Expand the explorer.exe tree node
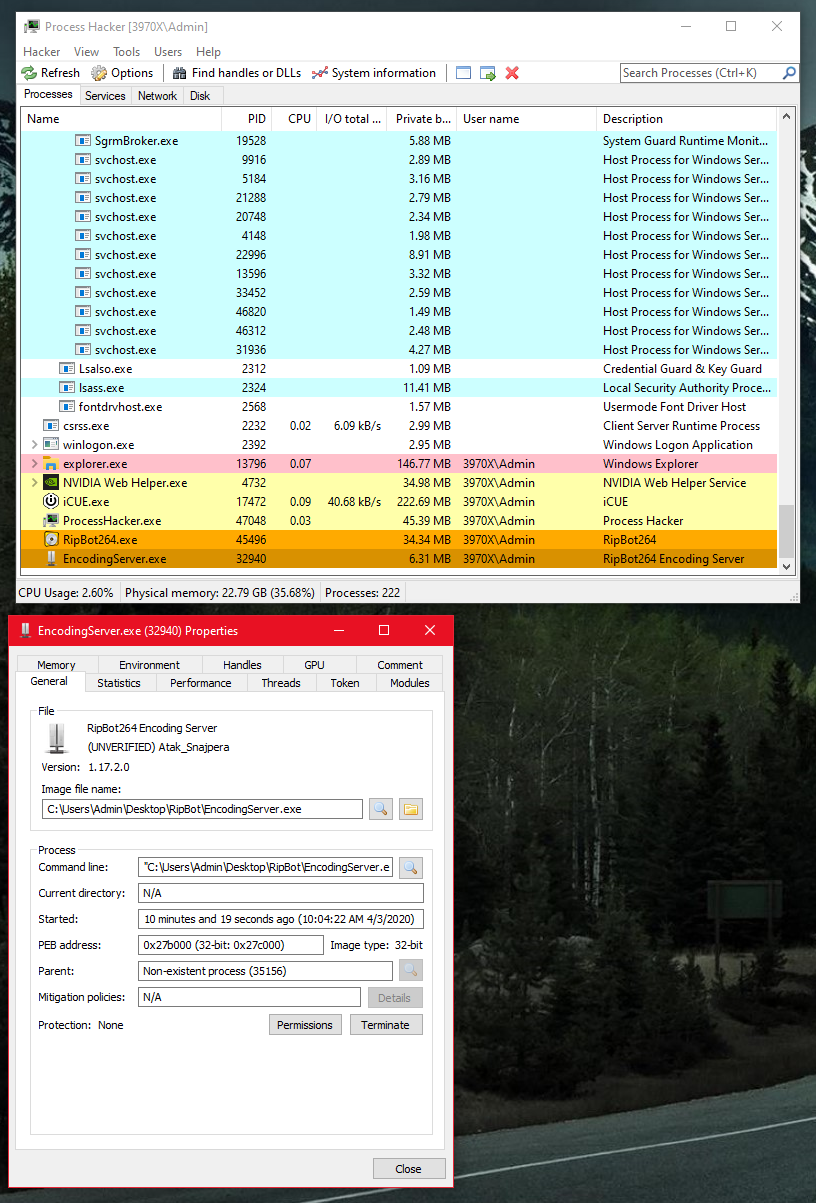Image resolution: width=816 pixels, height=1203 pixels. point(35,464)
